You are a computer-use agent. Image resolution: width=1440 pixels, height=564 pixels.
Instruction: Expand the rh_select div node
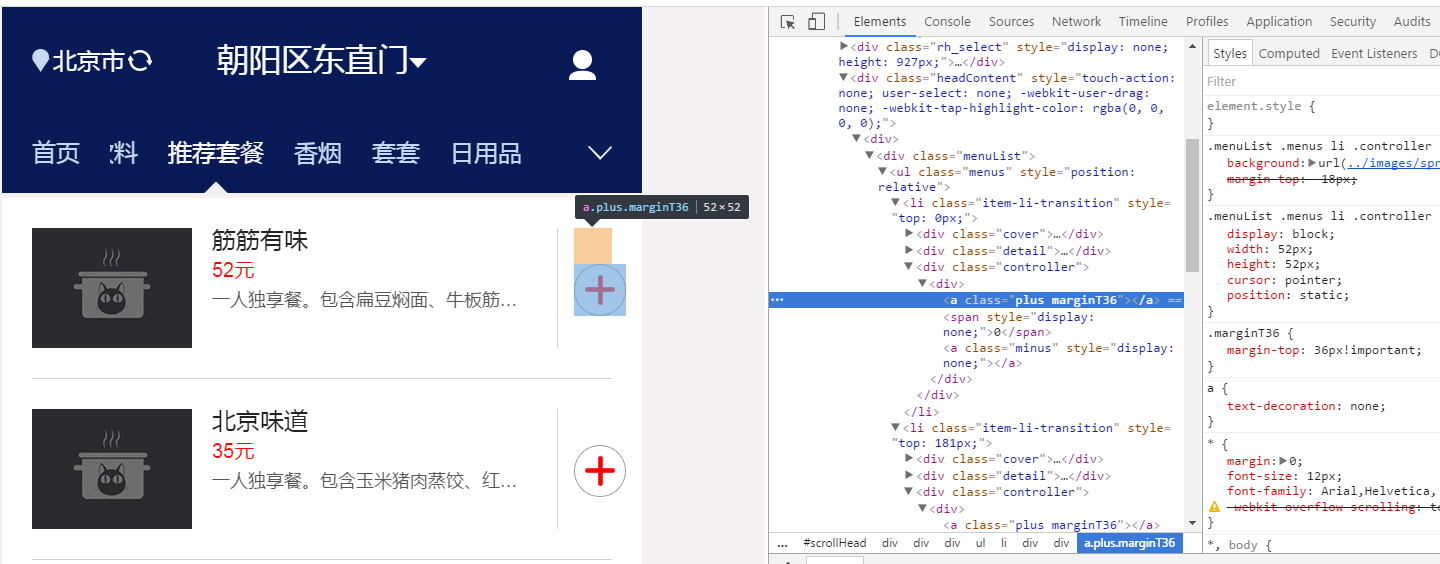(x=844, y=46)
